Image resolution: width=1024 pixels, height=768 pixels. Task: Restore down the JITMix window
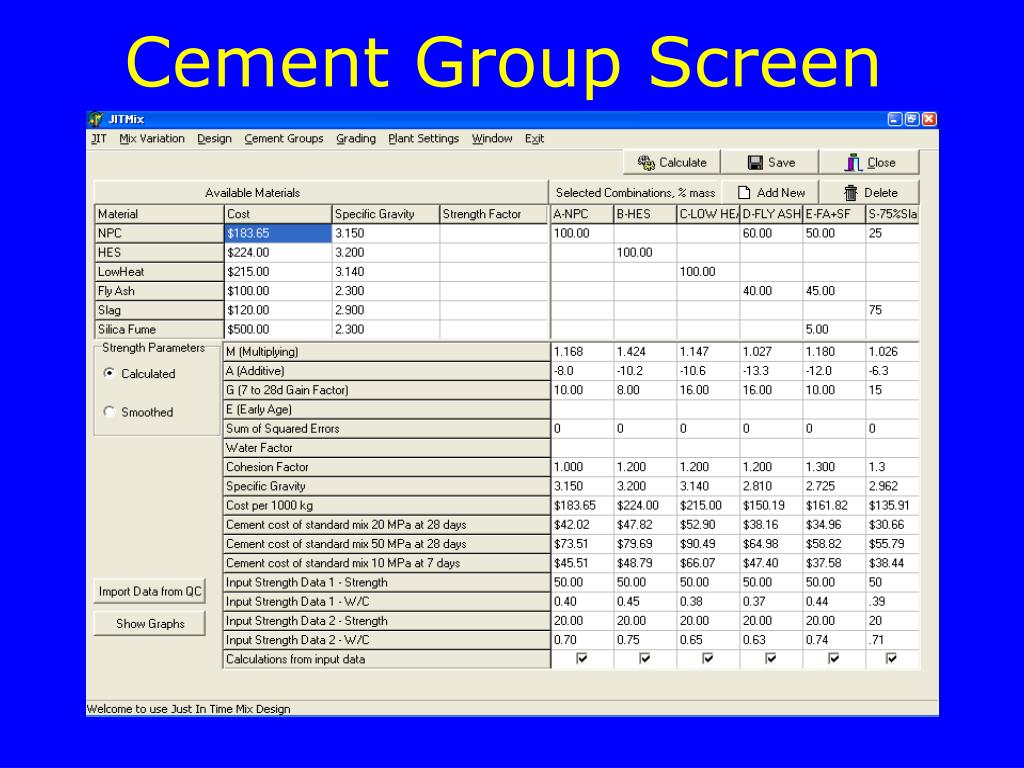click(x=912, y=119)
